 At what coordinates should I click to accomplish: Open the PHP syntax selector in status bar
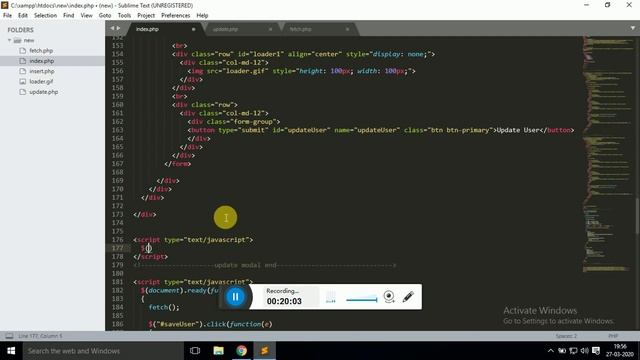click(x=613, y=336)
